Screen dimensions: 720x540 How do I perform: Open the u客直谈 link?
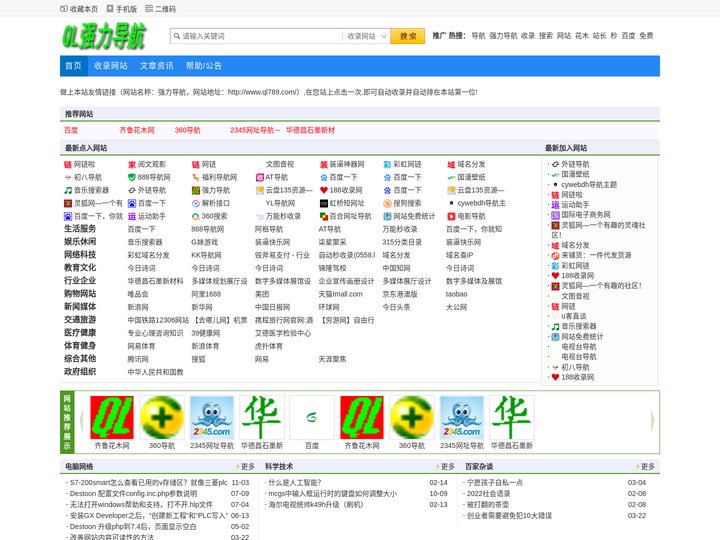(x=574, y=316)
